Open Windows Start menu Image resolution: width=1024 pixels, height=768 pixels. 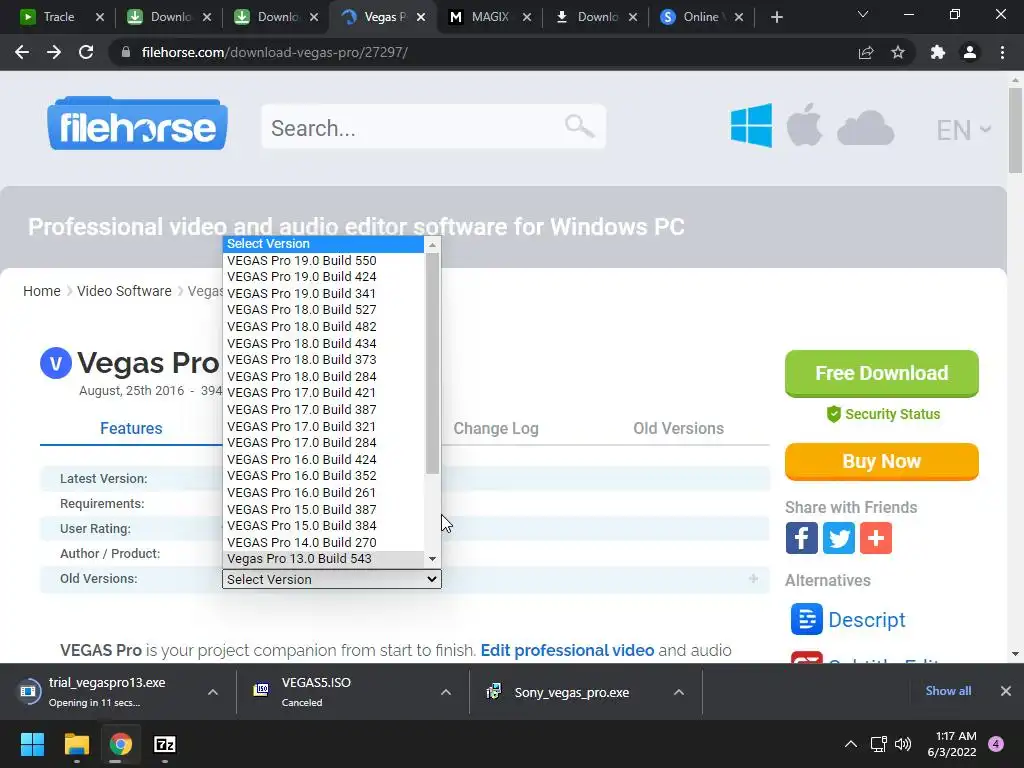tap(32, 744)
